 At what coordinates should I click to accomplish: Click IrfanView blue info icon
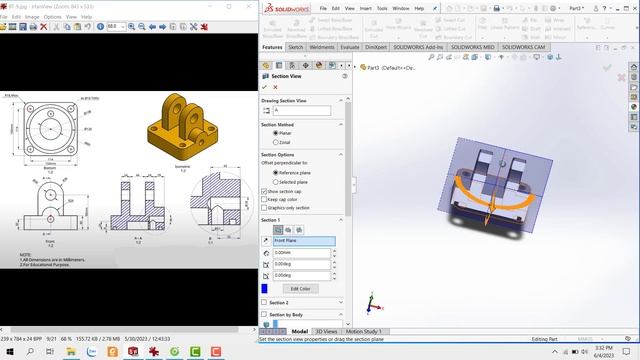pos(100,27)
